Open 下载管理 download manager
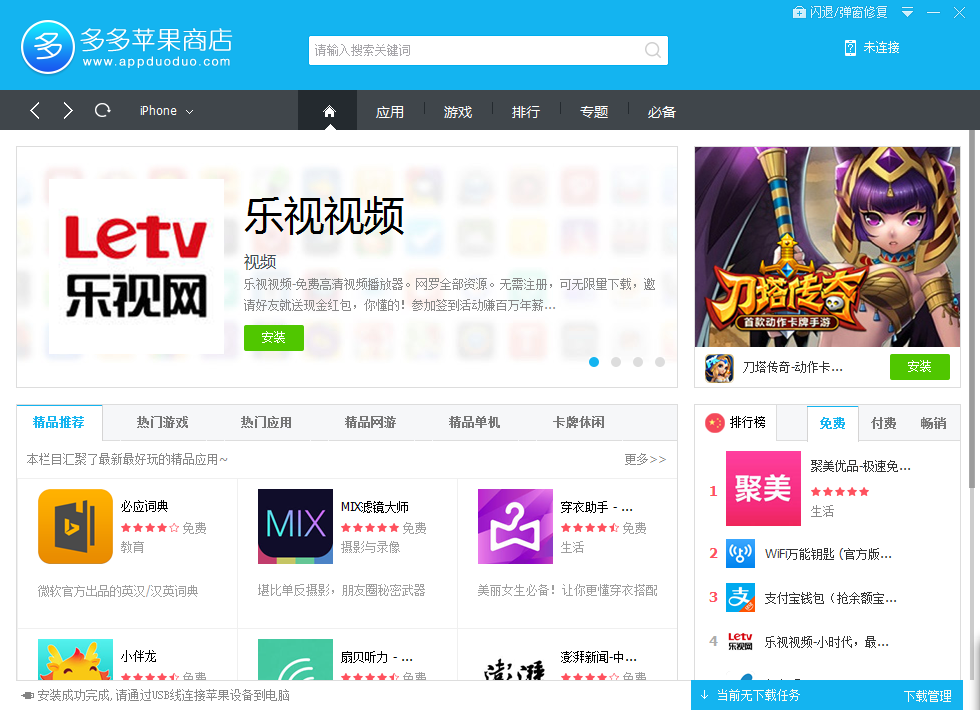Image resolution: width=980 pixels, height=710 pixels. coord(927,696)
